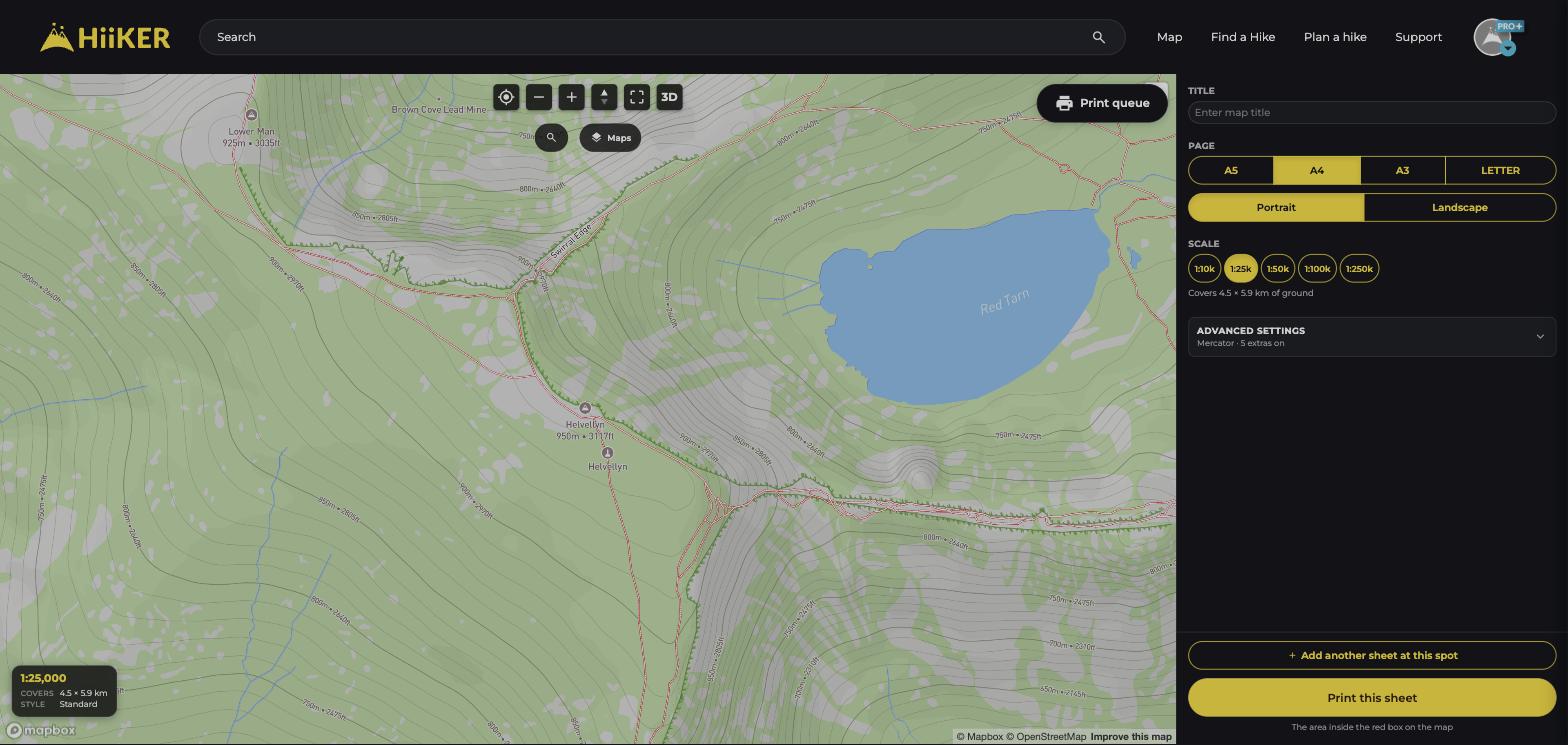The height and width of the screenshot is (745, 1568).
Task: Click the 1:25,000 scale info box
Action: [x=64, y=691]
